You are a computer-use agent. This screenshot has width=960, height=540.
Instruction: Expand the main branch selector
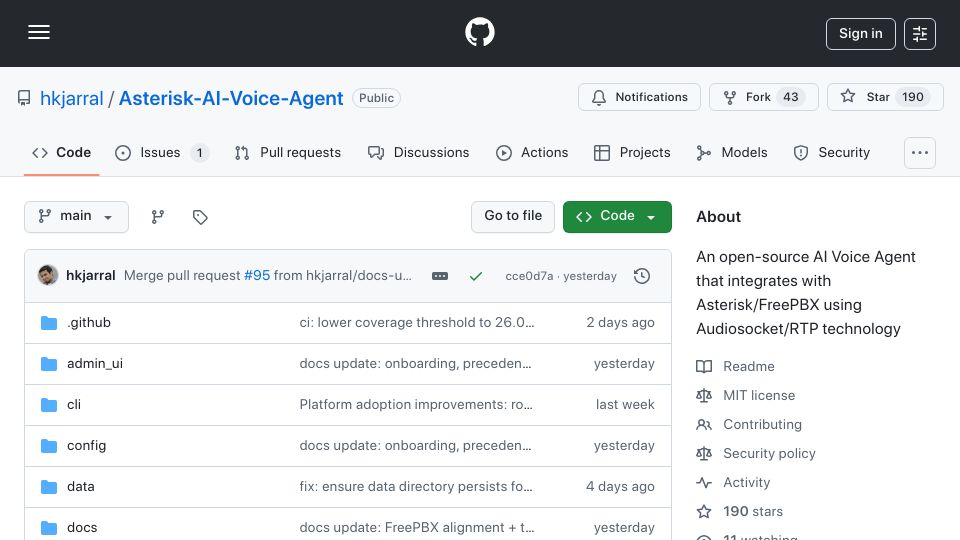tap(77, 217)
